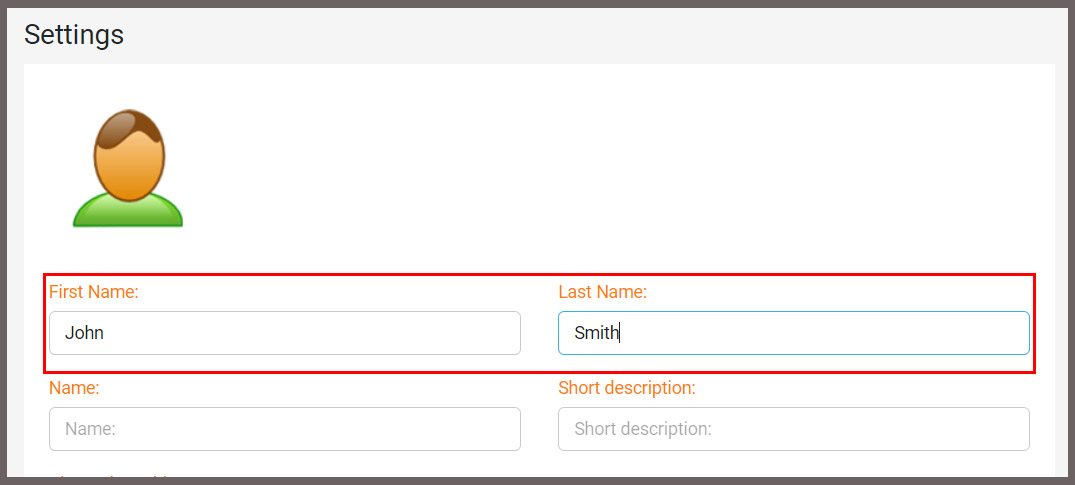Click the Settings page heading
1075x485 pixels.
[74, 34]
